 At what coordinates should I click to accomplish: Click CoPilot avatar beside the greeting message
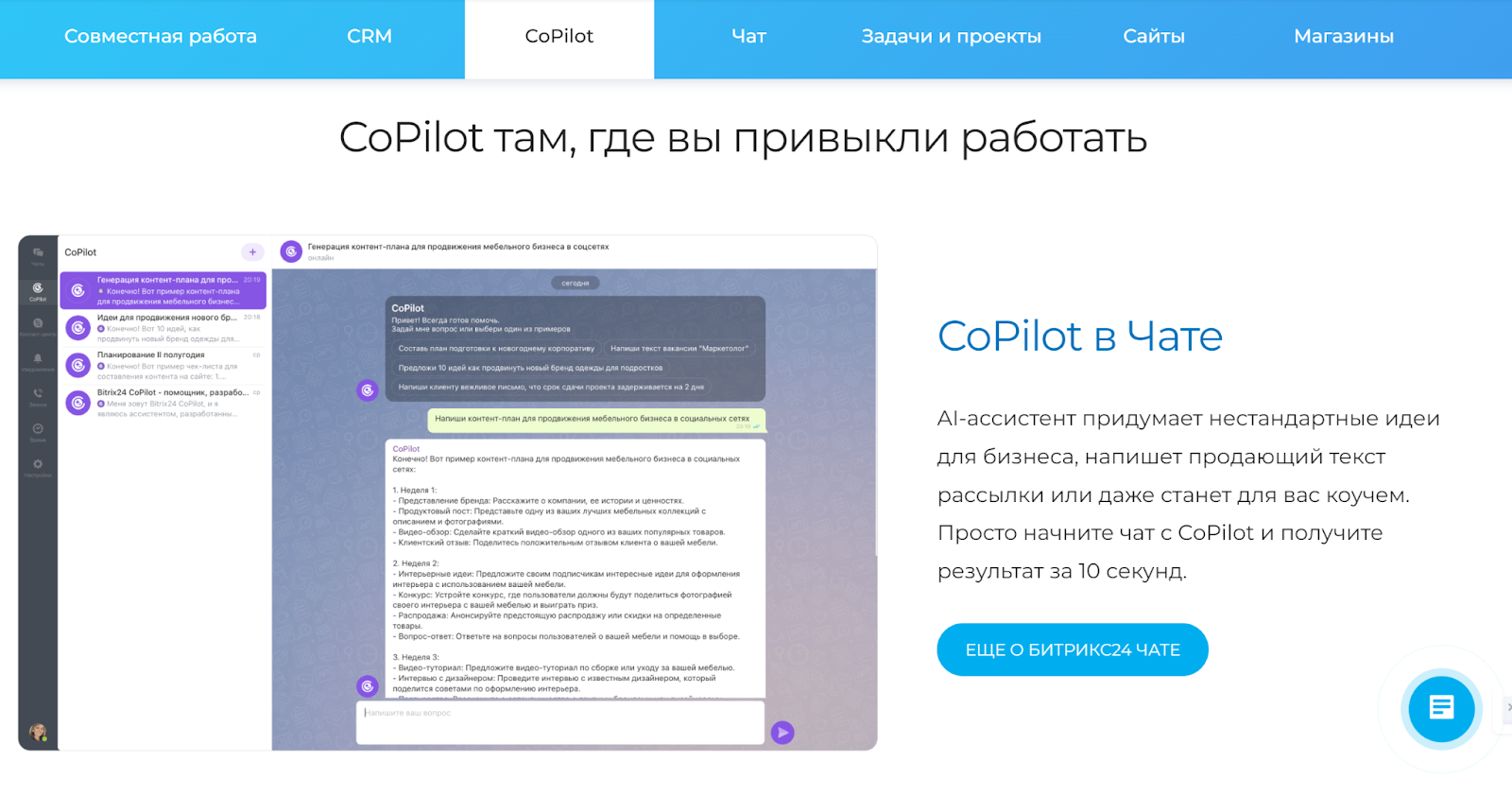pyautogui.click(x=368, y=390)
